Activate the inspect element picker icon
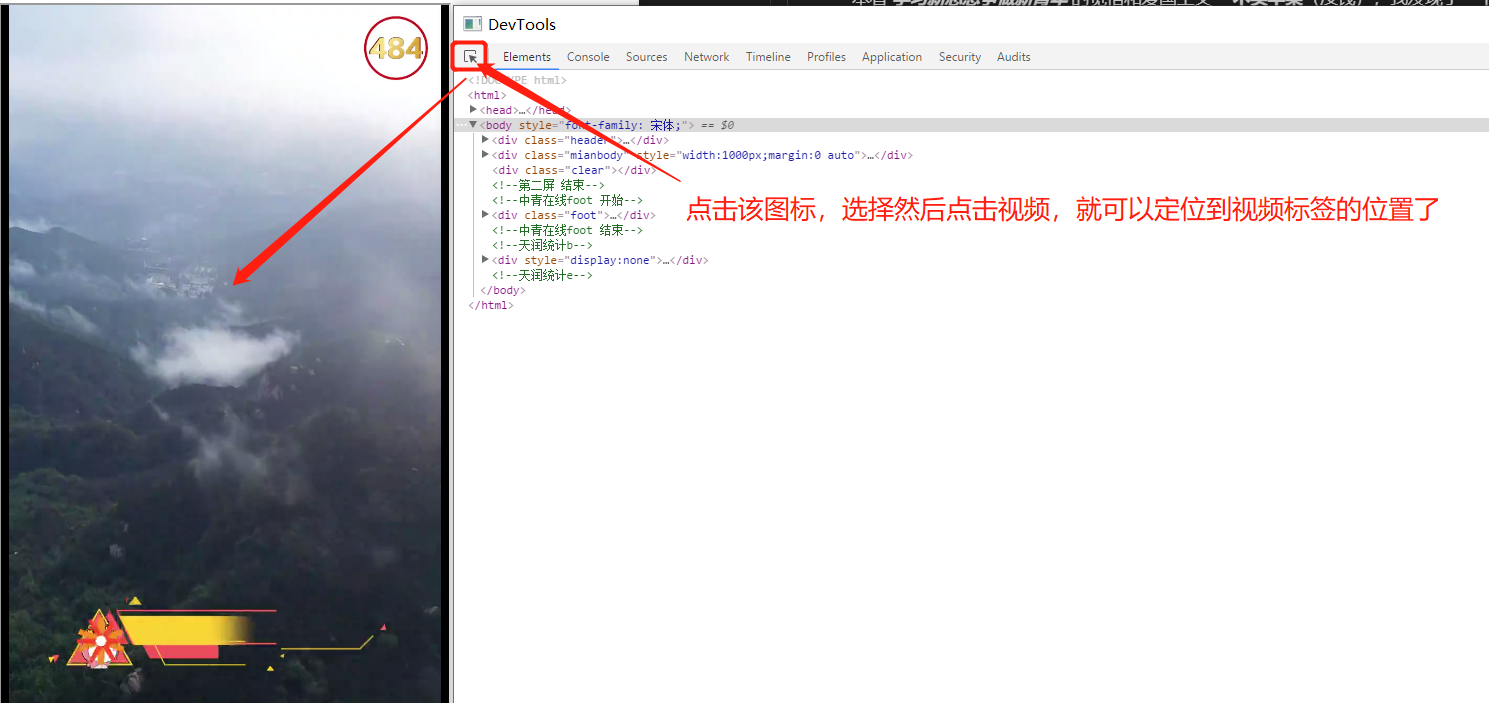Image resolution: width=1489 pixels, height=703 pixels. tap(471, 57)
